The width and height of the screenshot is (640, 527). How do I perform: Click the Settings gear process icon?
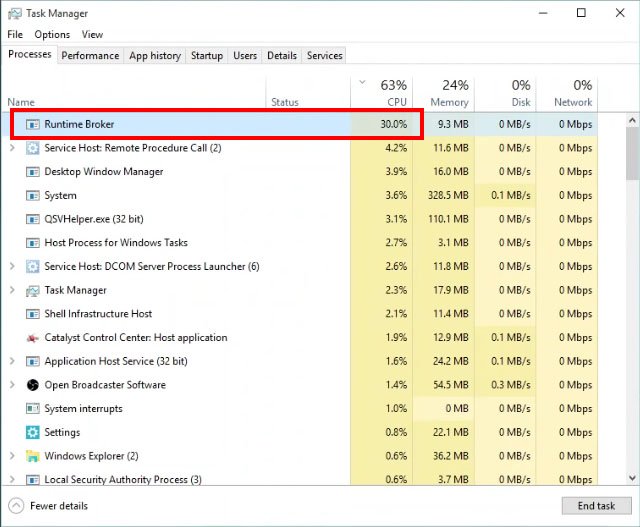point(33,432)
